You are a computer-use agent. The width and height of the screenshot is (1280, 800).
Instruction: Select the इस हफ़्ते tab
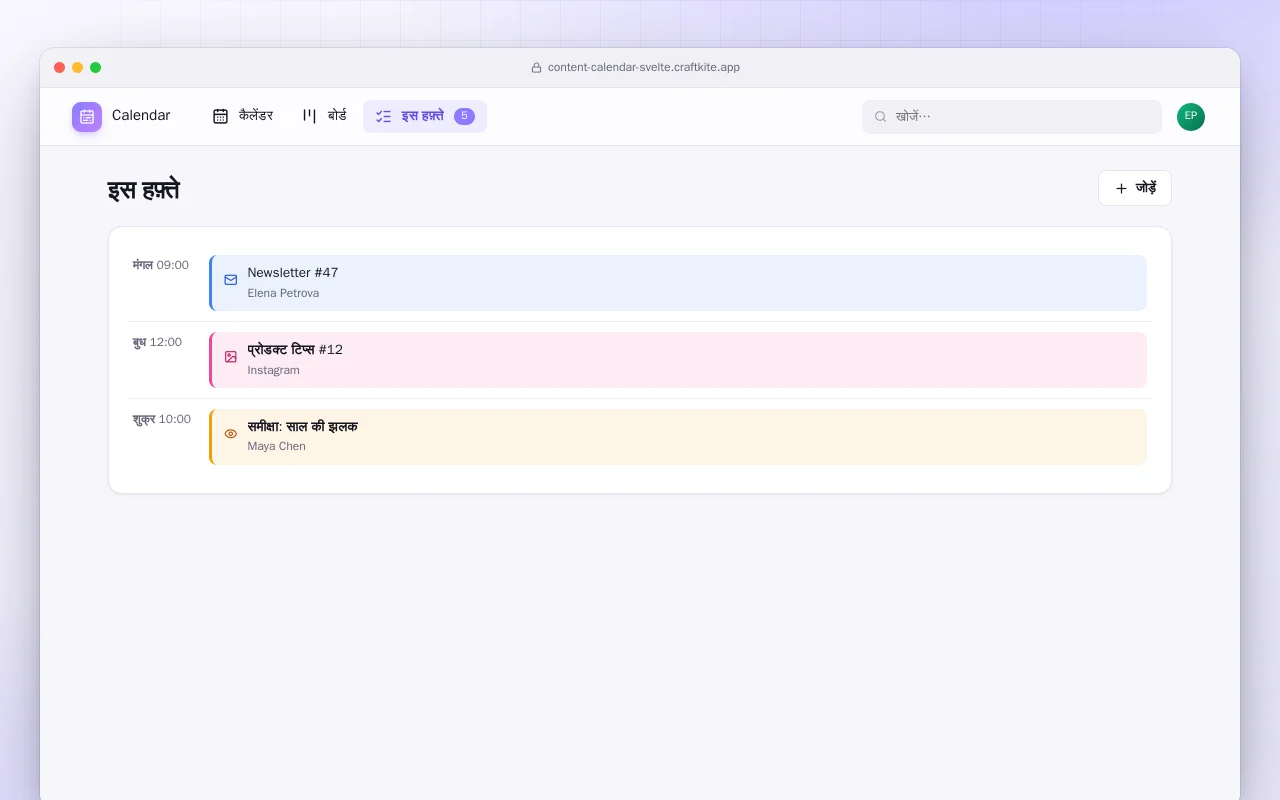coord(425,116)
